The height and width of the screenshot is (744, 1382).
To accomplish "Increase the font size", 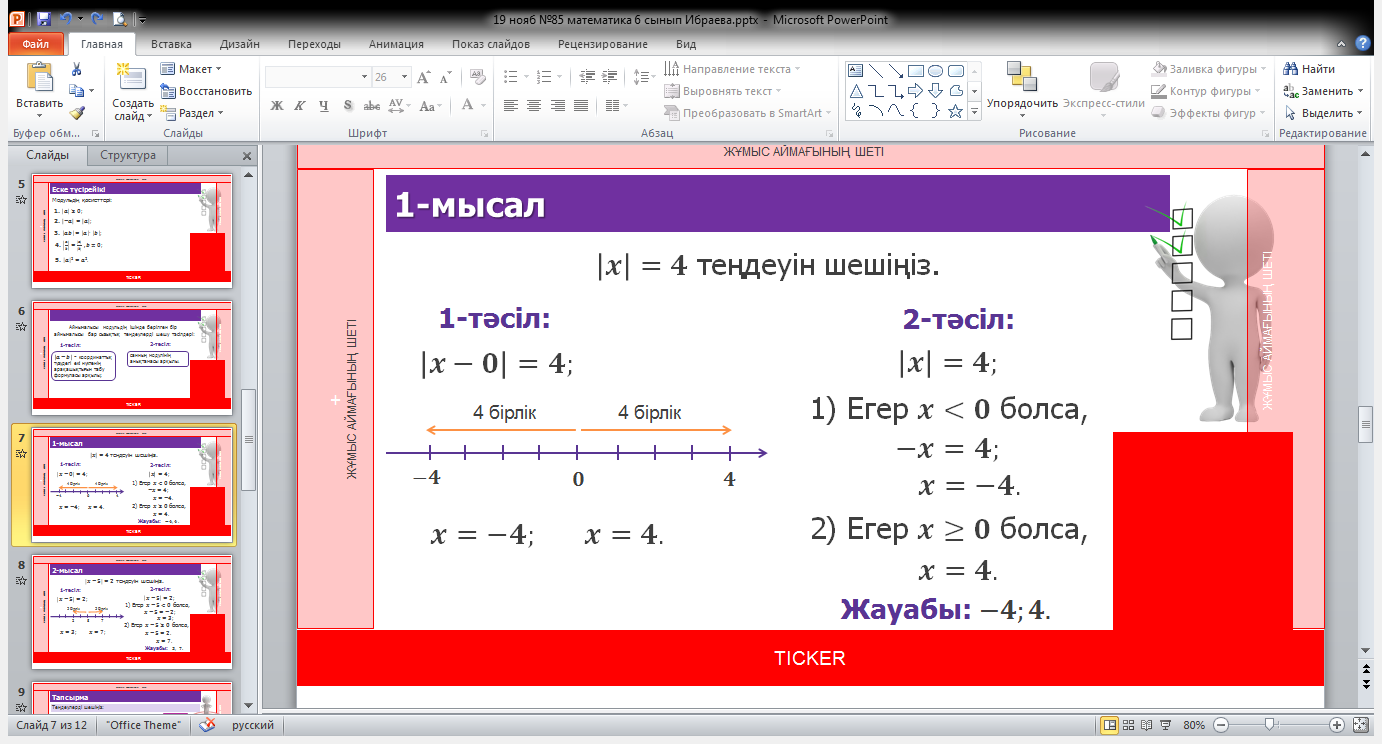I will click(424, 77).
